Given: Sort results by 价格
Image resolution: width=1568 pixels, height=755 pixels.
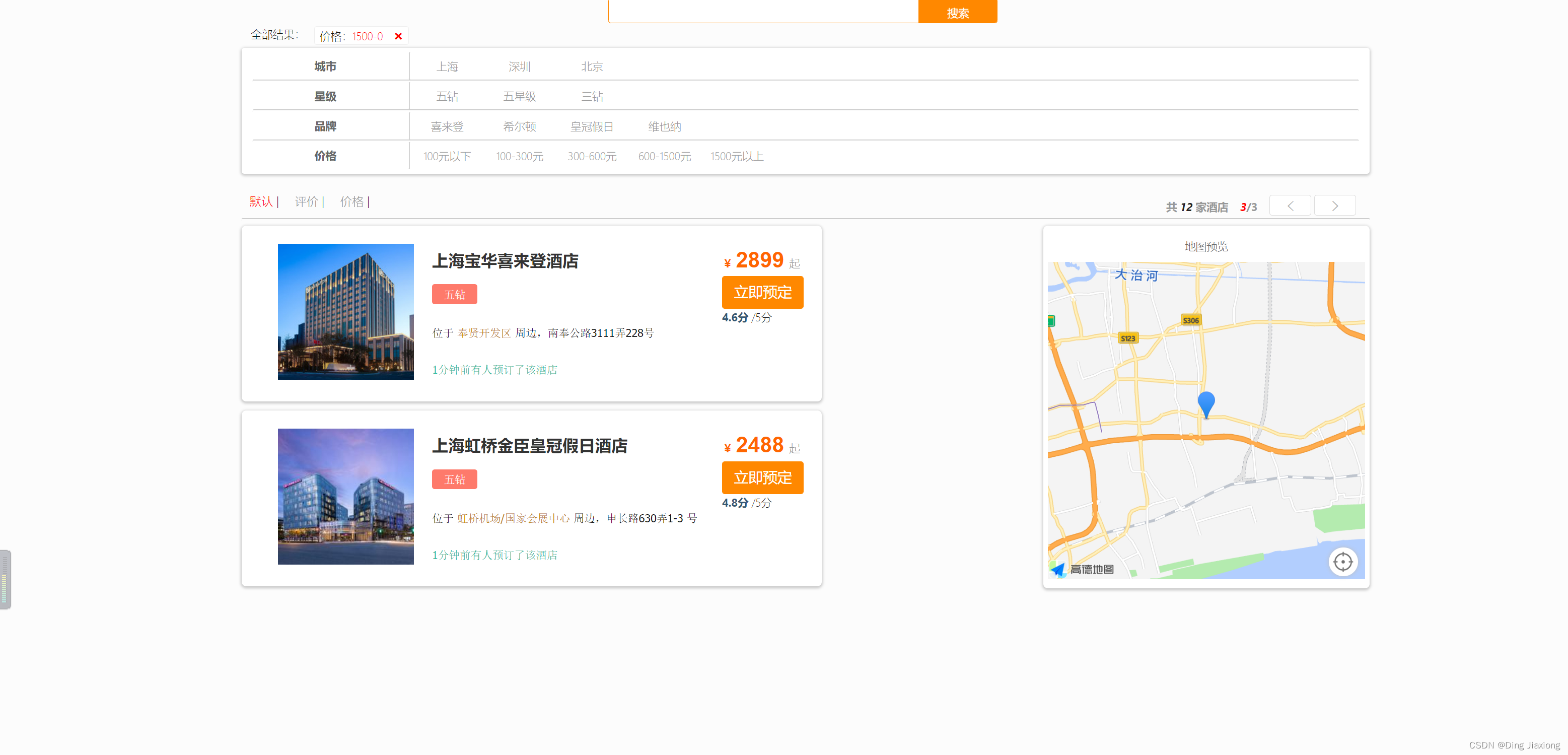Looking at the screenshot, I should click(x=352, y=201).
